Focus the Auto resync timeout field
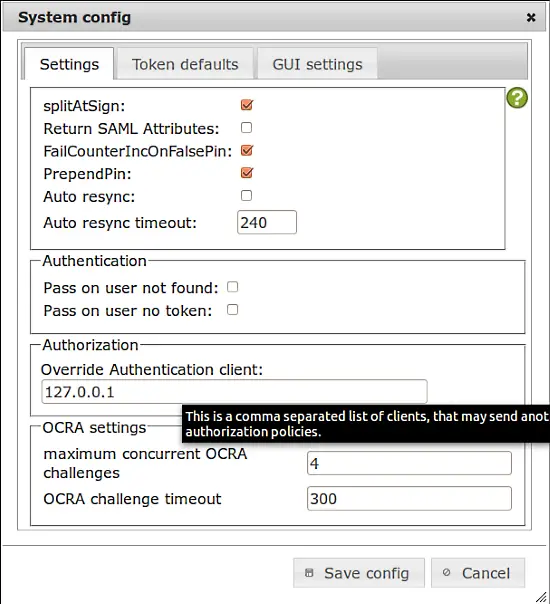The height and width of the screenshot is (604, 550). coord(267,222)
